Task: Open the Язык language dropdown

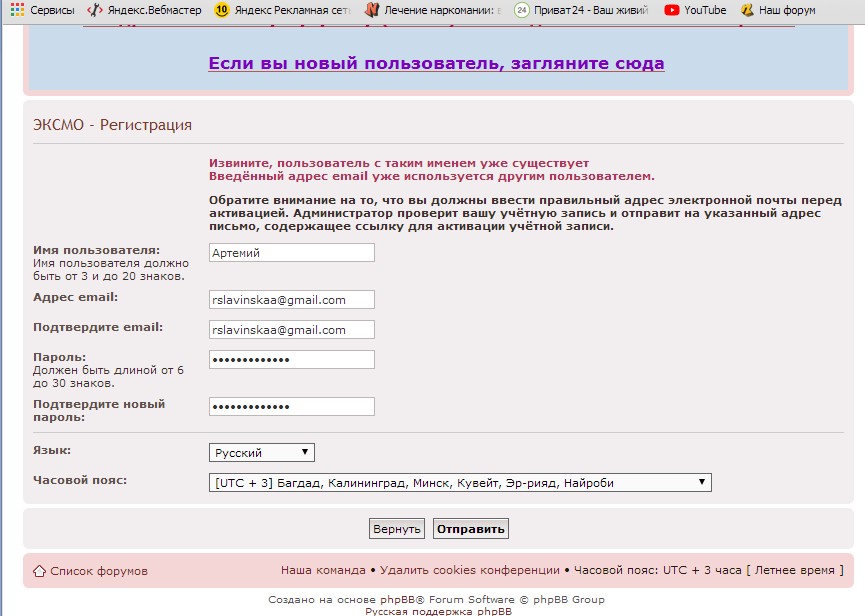Action: coord(260,452)
